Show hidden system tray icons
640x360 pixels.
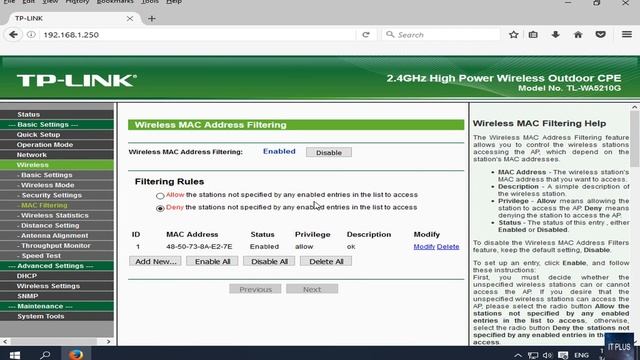(518, 356)
